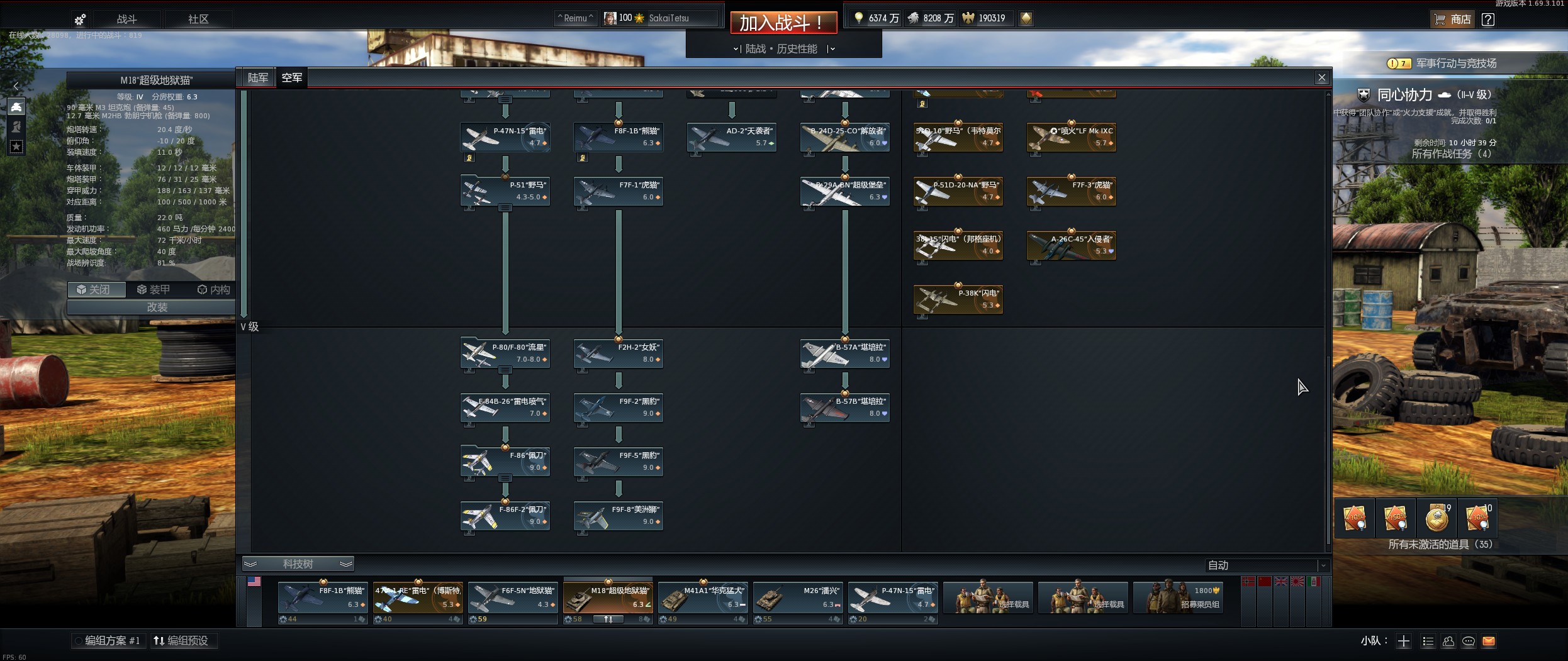Click the golden eagles currency icon
The width and height of the screenshot is (1568, 661).
tap(968, 18)
